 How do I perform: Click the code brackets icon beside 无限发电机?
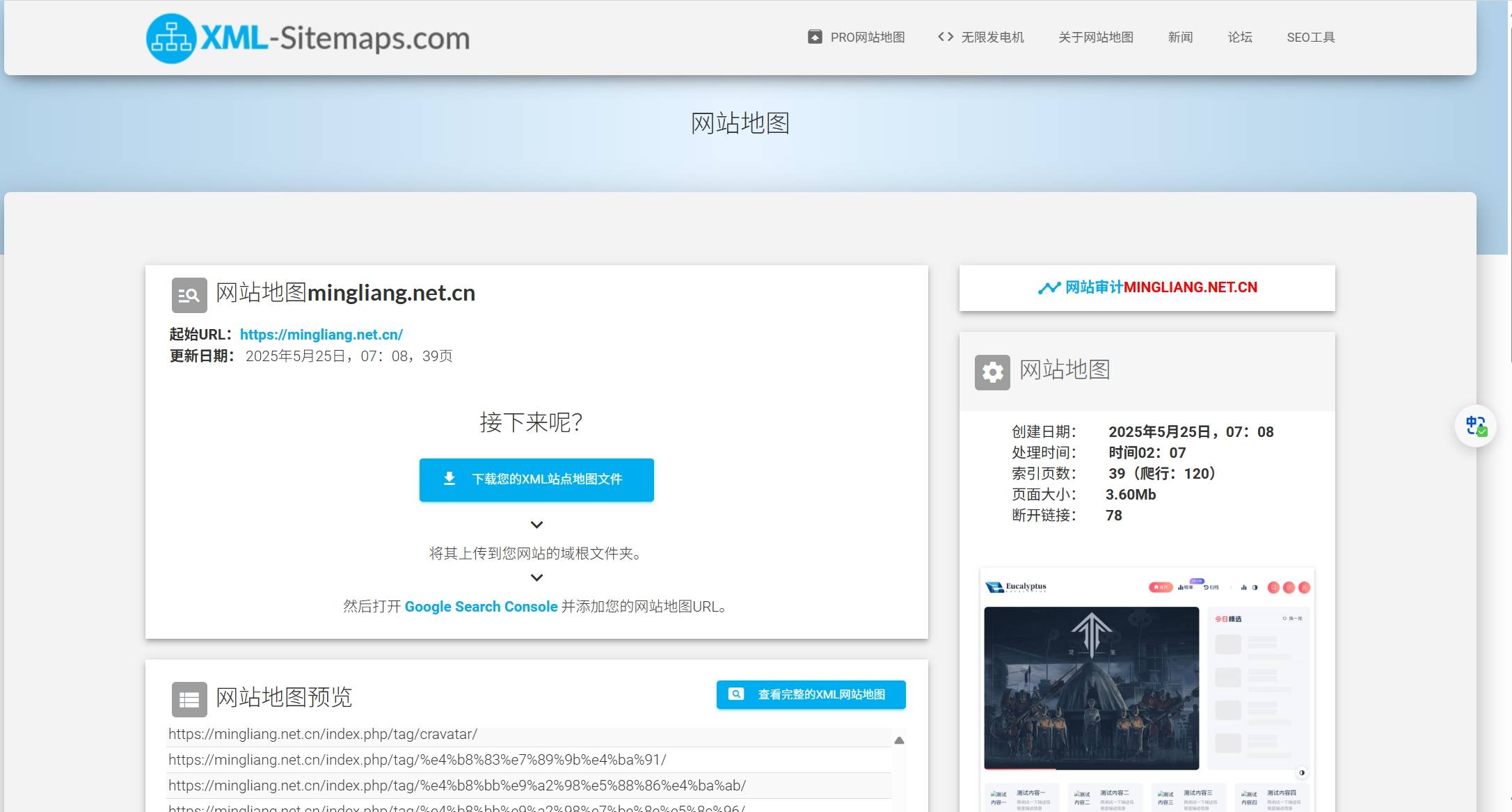945,37
